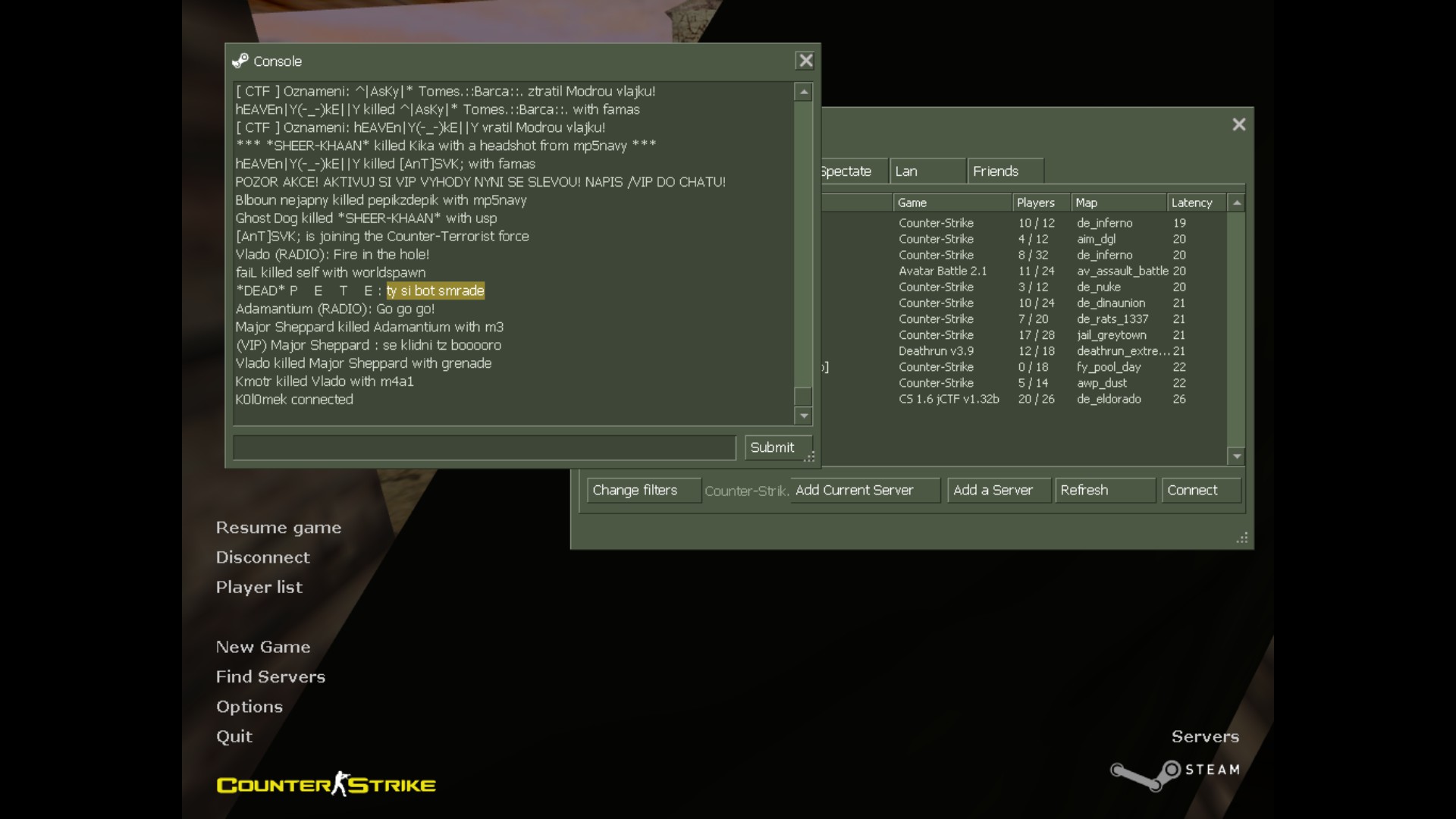
Task: Click console line 'faiL killed self with worldspawn'
Action: click(x=331, y=272)
